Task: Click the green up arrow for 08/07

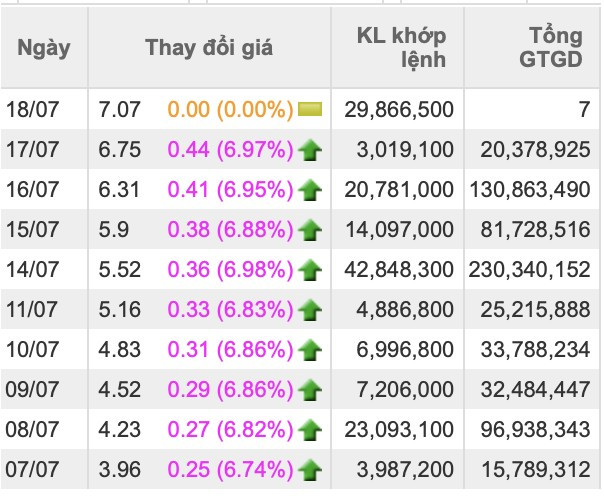Action: pyautogui.click(x=310, y=430)
